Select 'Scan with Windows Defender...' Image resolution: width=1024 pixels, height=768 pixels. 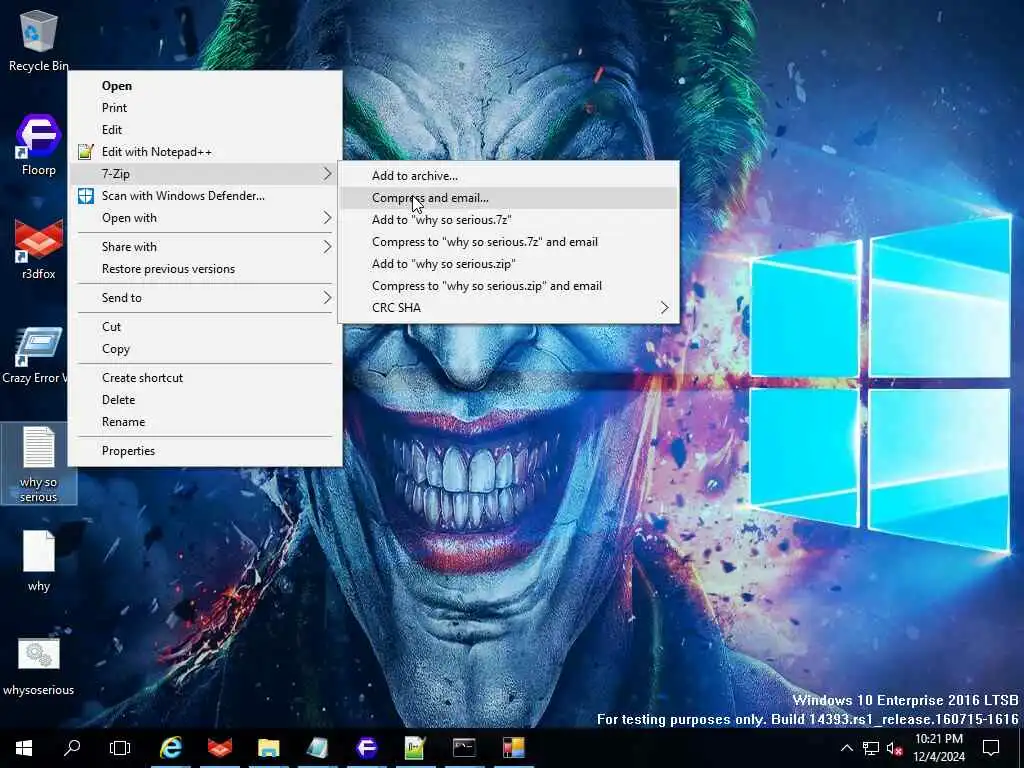tap(206, 196)
